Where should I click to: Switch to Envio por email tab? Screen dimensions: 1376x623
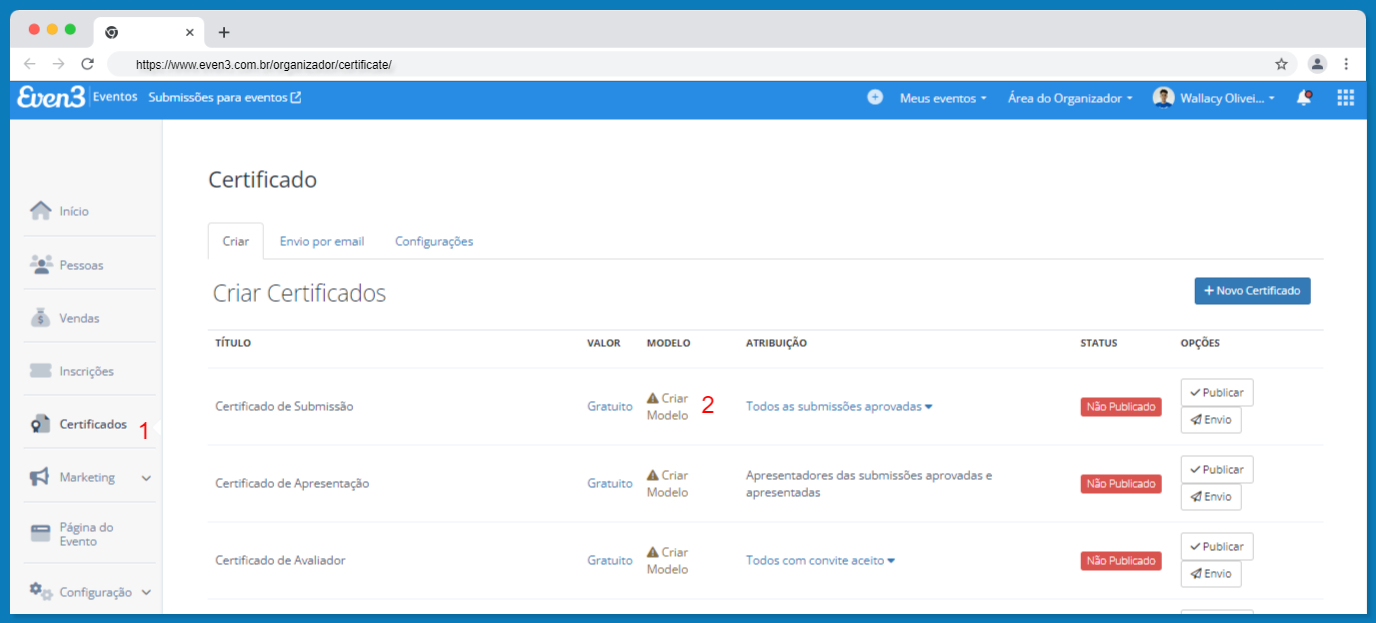coord(322,241)
